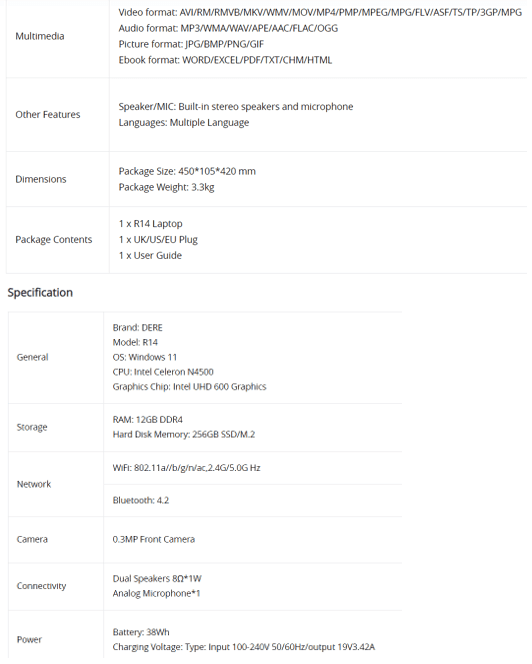
Task: Select the Multimedia row label
Action: tap(40, 36)
